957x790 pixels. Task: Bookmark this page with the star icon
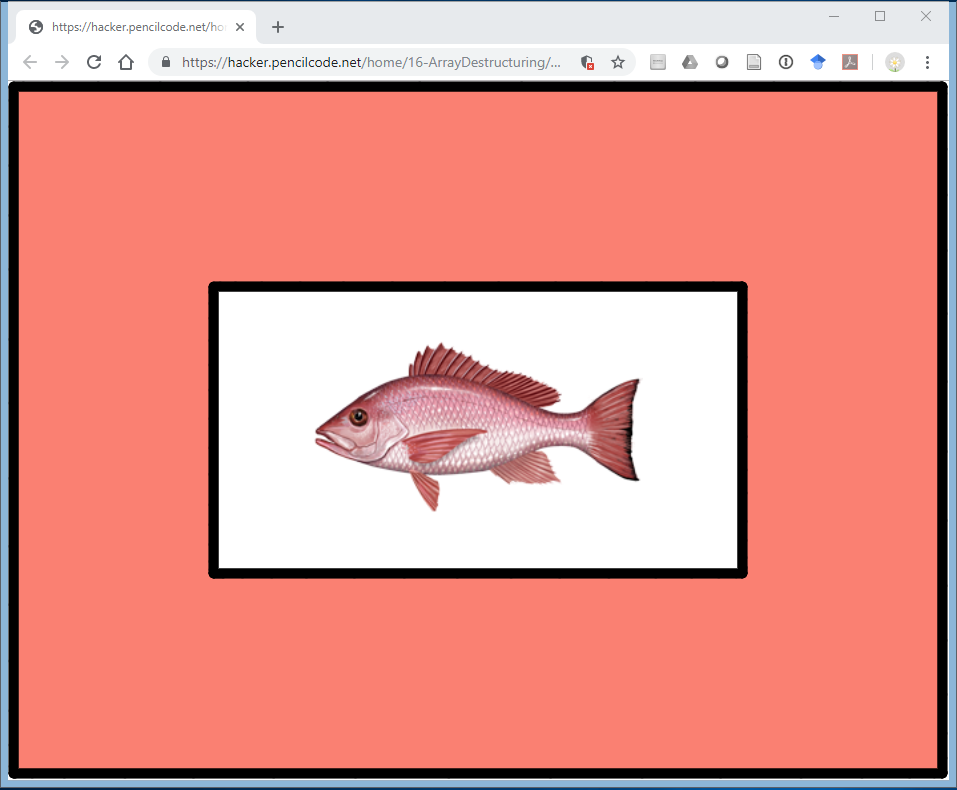[x=618, y=62]
